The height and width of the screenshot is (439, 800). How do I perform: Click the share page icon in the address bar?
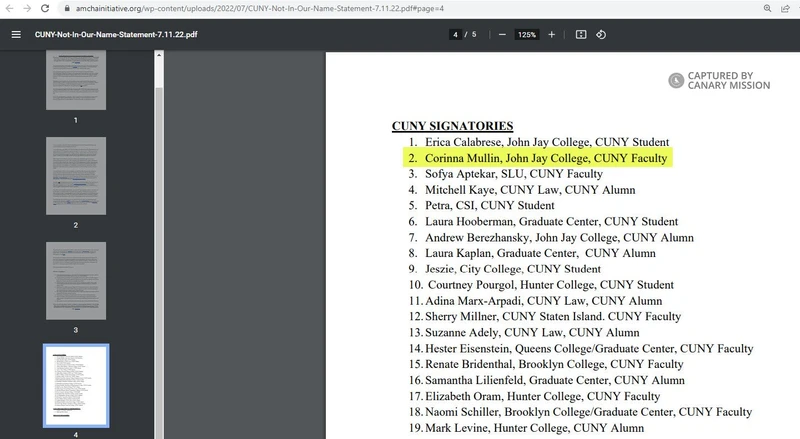(785, 8)
